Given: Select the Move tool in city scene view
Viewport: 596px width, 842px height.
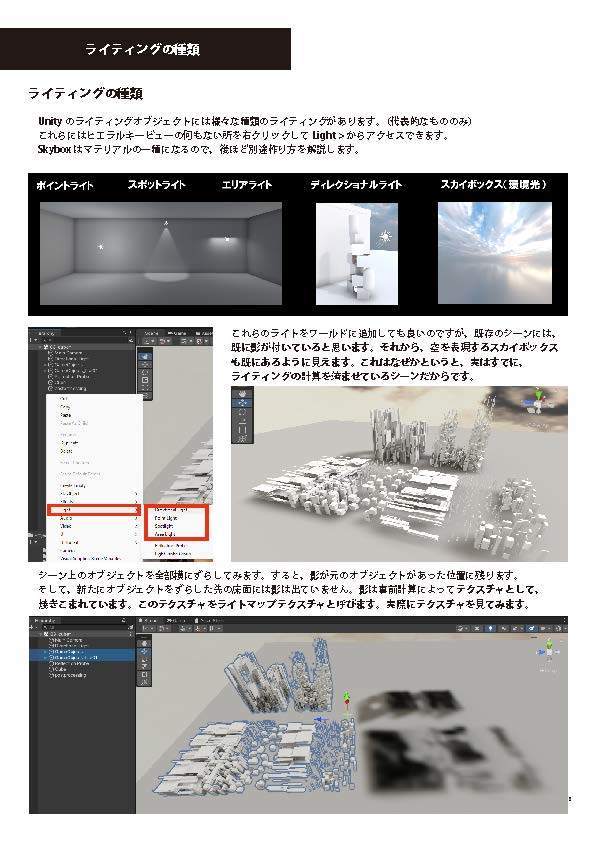Looking at the screenshot, I should point(242,402).
